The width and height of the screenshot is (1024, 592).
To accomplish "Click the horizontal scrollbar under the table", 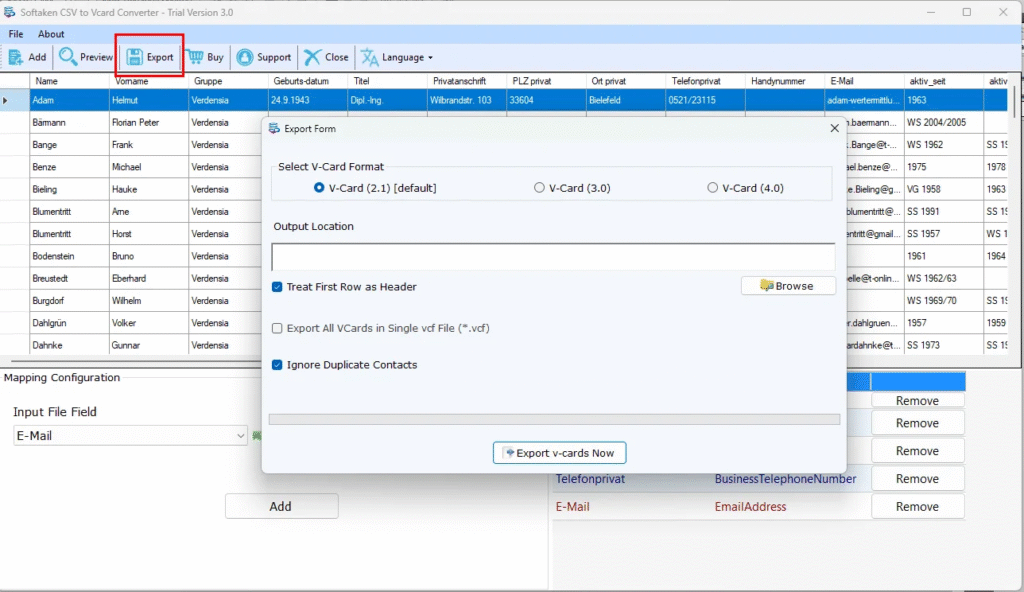I will (136, 361).
